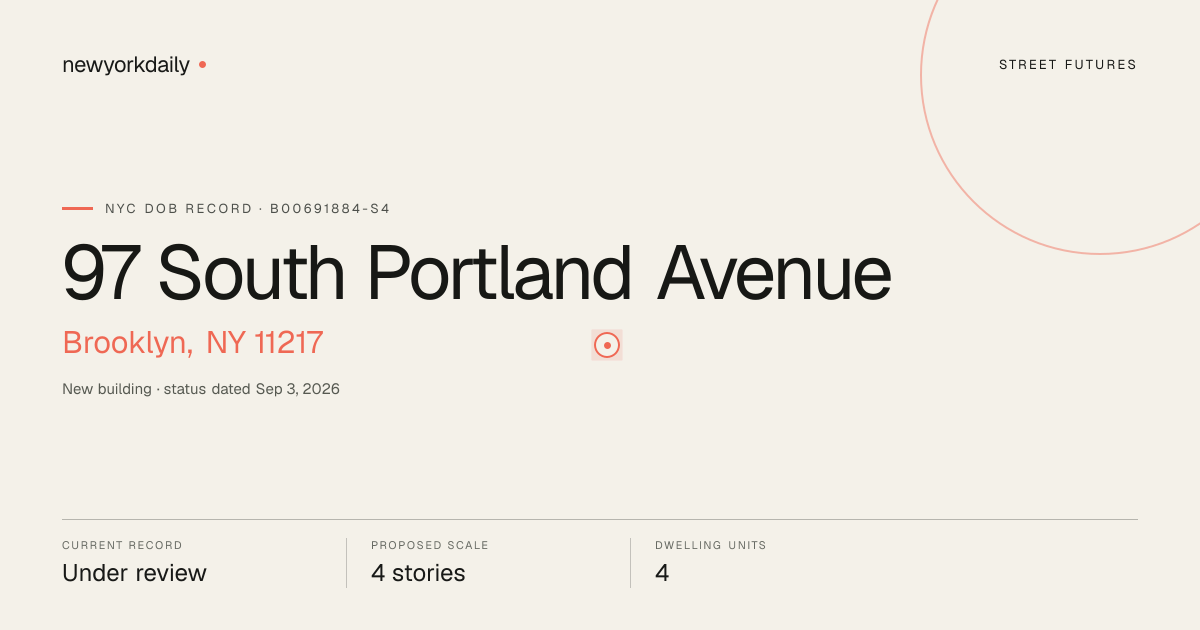Click record number B00691884-S4

[x=330, y=209]
